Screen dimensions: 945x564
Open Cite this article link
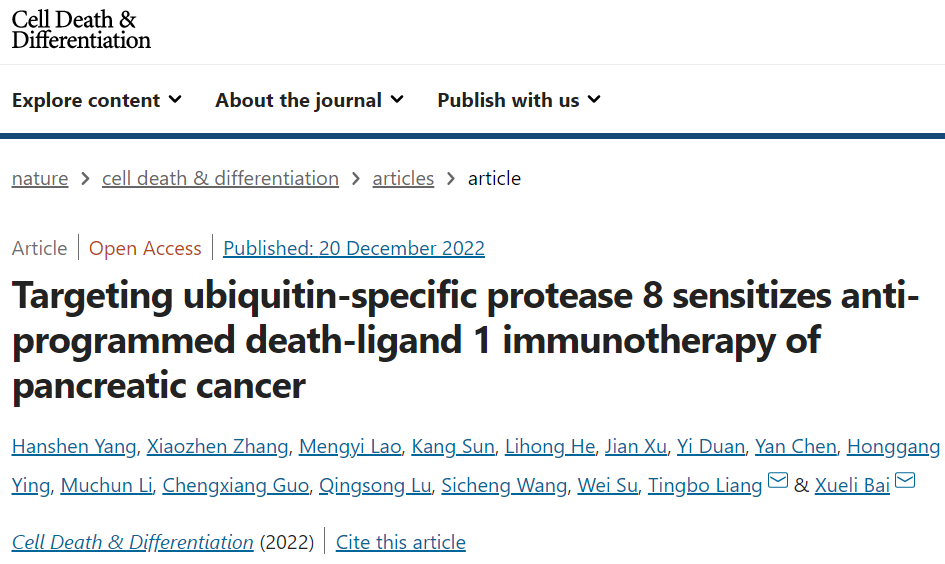tap(401, 542)
